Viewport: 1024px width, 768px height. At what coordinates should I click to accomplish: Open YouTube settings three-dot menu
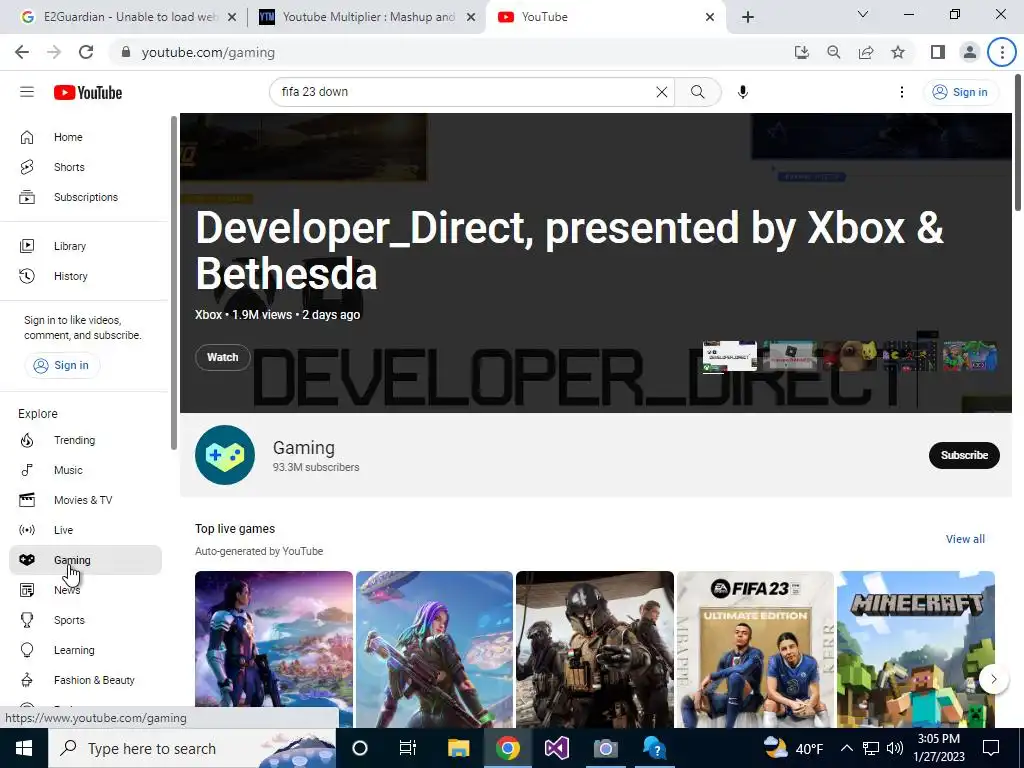[902, 92]
